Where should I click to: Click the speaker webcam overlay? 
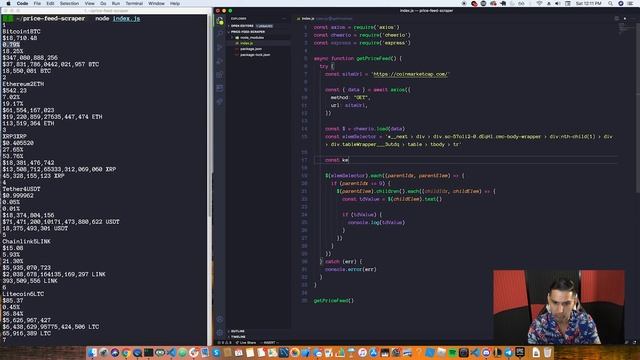click(559, 307)
